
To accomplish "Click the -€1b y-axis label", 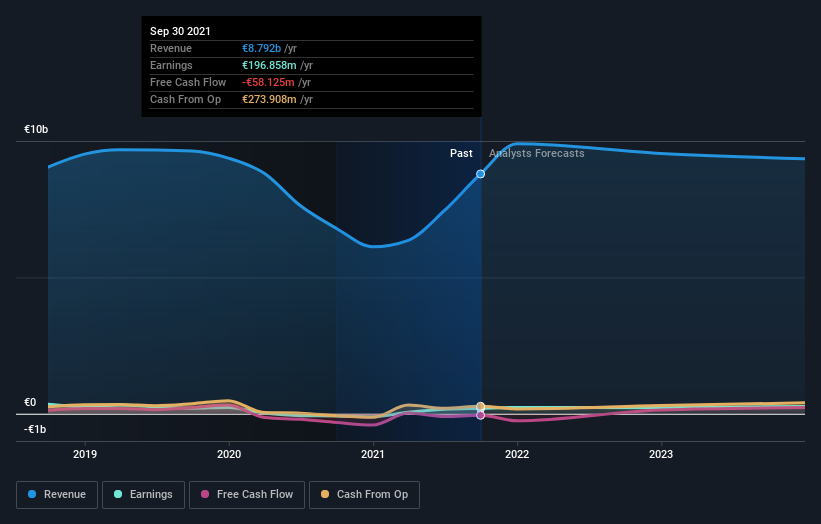I will pos(35,429).
